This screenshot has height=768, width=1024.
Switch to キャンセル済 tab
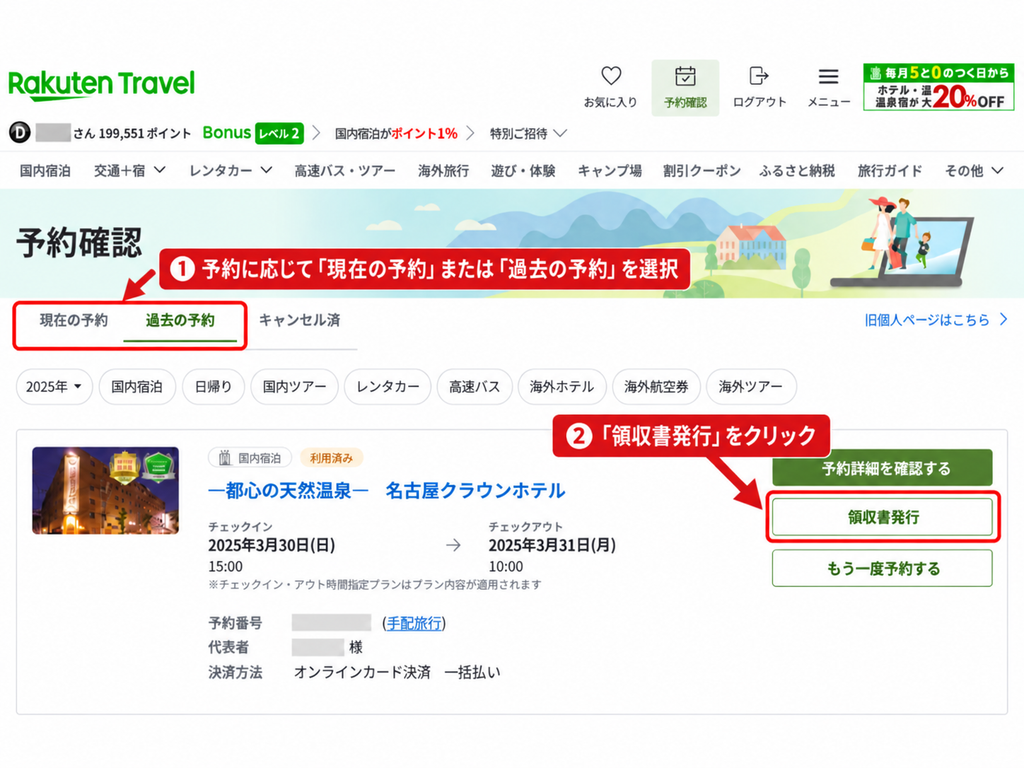300,320
